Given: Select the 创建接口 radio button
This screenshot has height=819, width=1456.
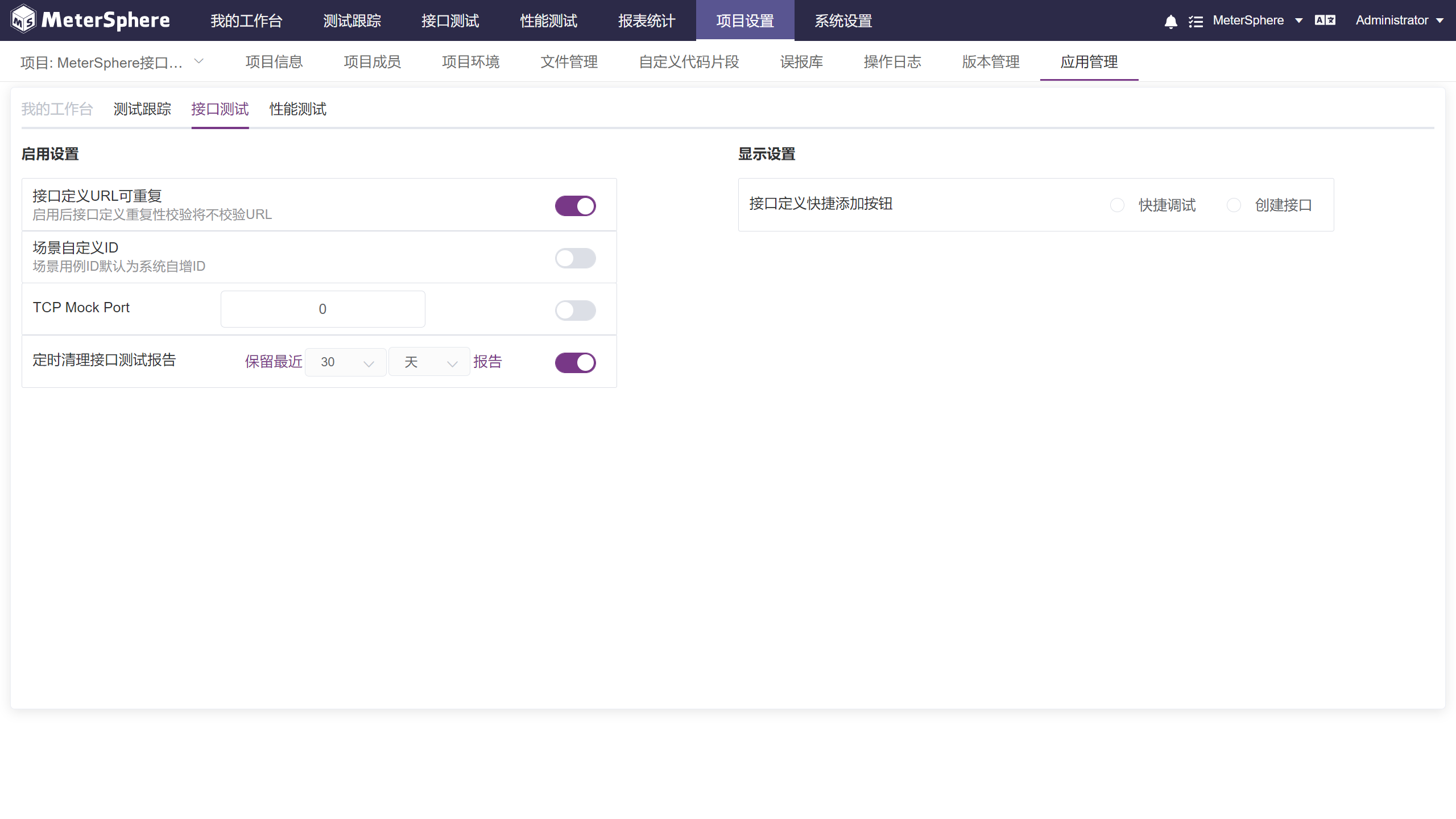Looking at the screenshot, I should pyautogui.click(x=1234, y=205).
